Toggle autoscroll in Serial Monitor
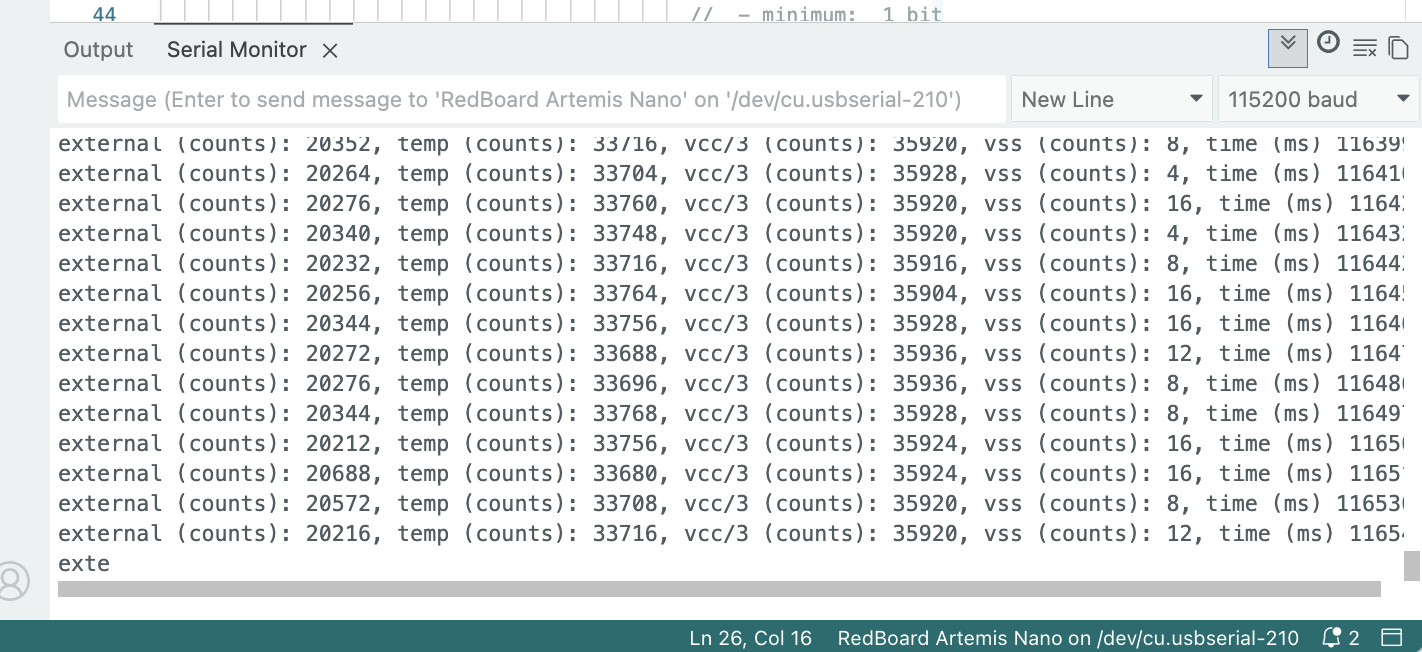Image resolution: width=1422 pixels, height=652 pixels. coord(1287,47)
